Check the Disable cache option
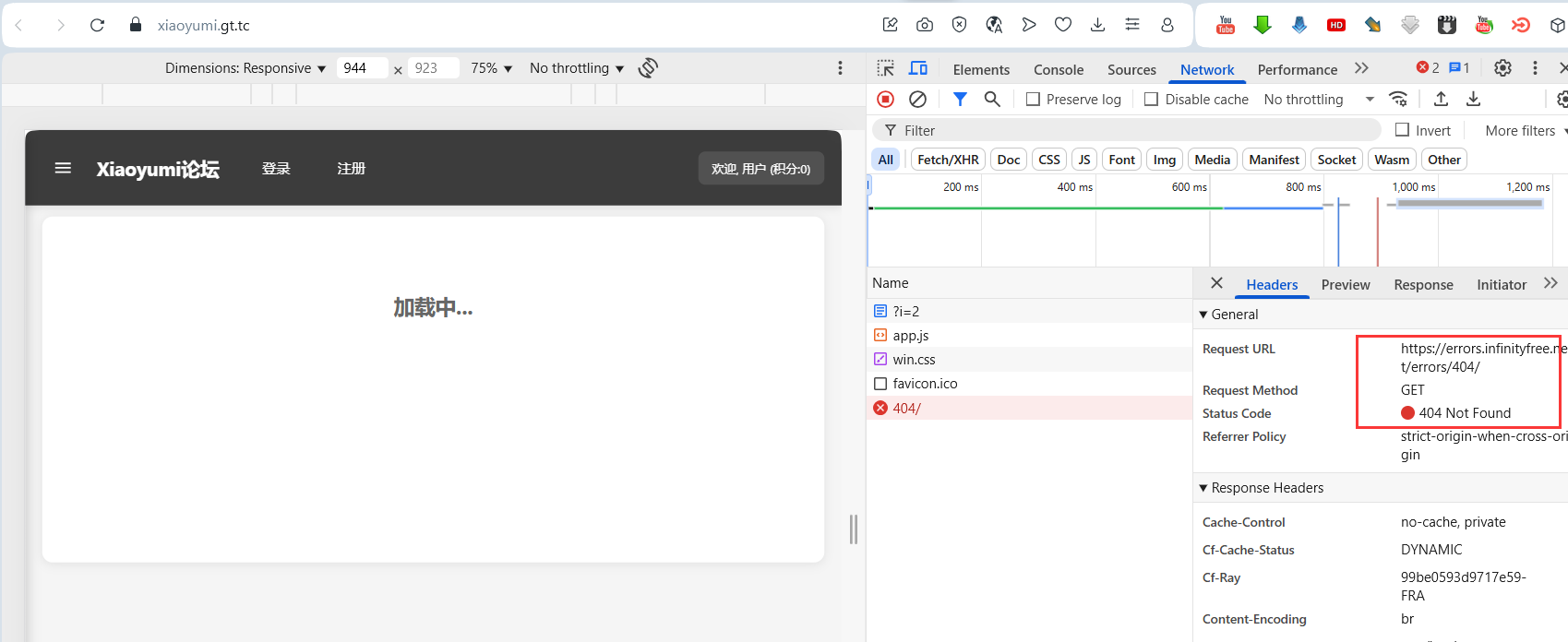Image resolution: width=1568 pixels, height=642 pixels. (x=1151, y=100)
